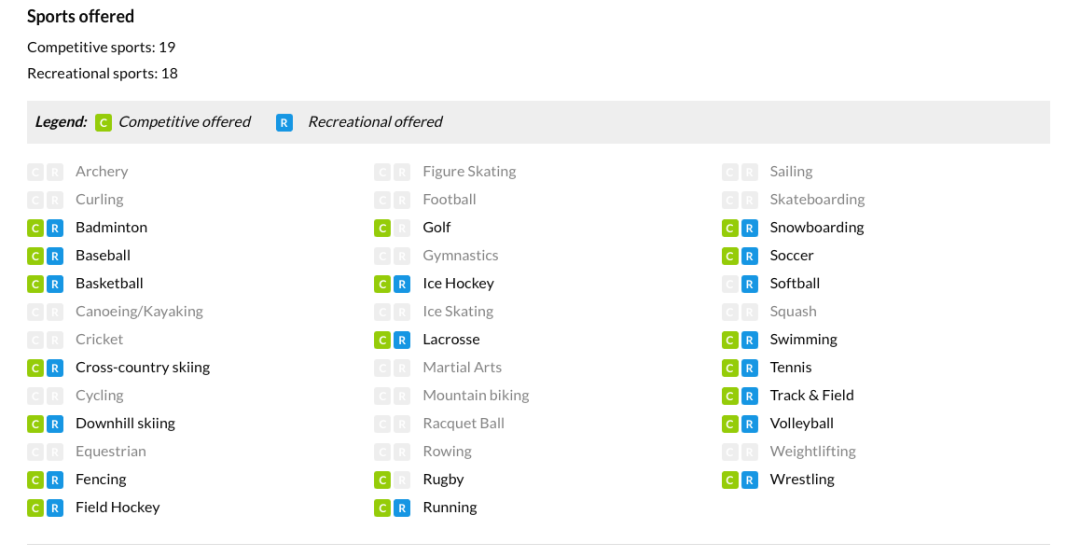Screen dimensions: 1080x557
Task: Click the blue R icon beside Baseball
Action: (x=54, y=256)
